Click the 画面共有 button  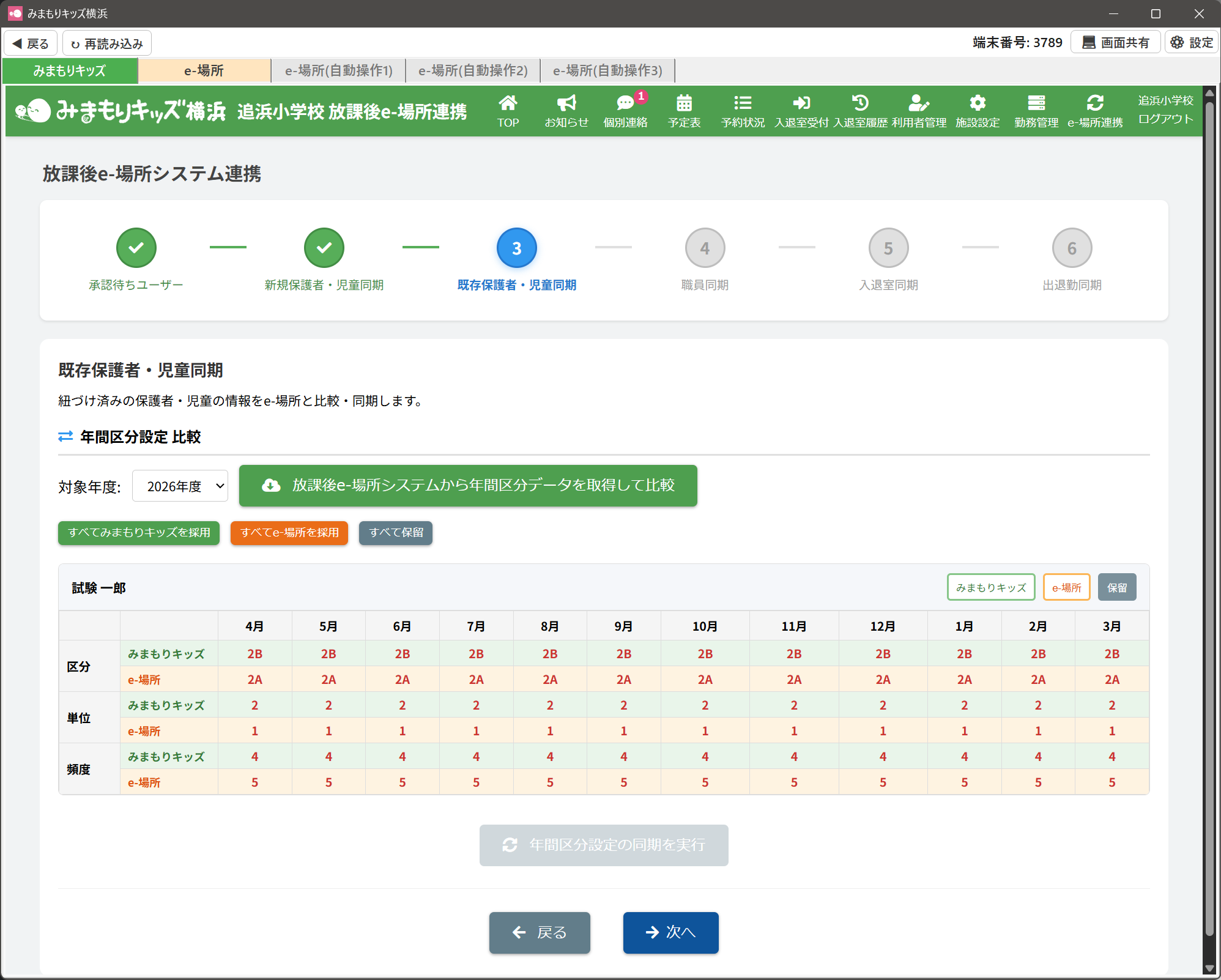(x=1116, y=43)
